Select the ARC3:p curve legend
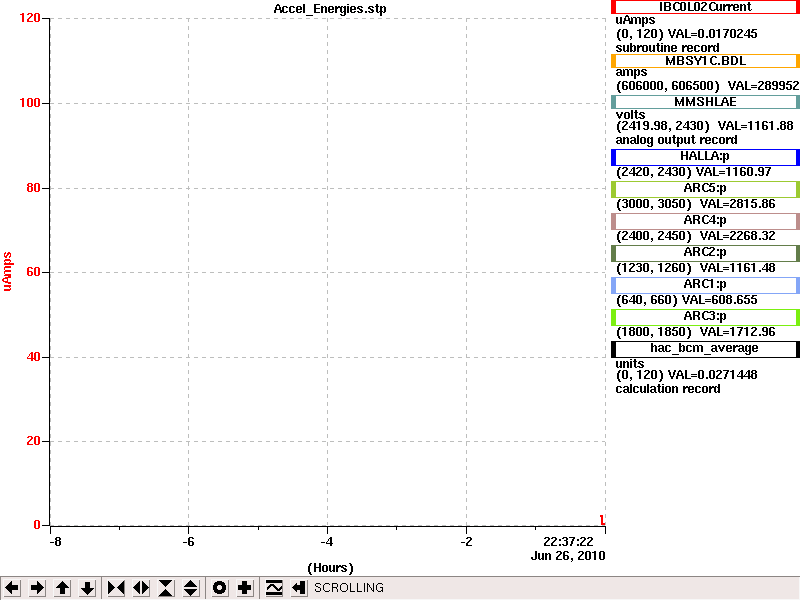This screenshot has height=600, width=800. click(705, 317)
